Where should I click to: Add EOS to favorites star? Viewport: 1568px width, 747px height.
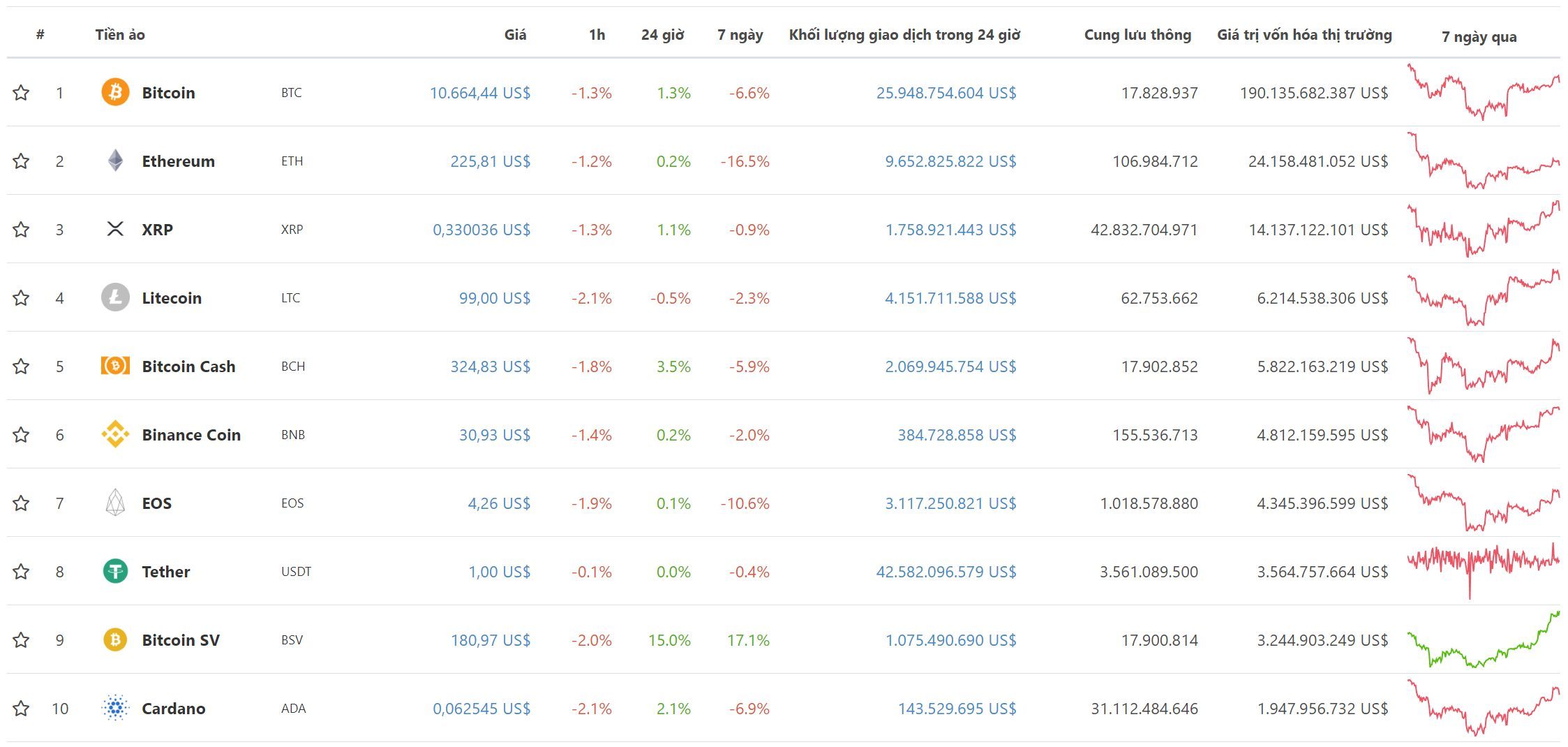[x=21, y=503]
